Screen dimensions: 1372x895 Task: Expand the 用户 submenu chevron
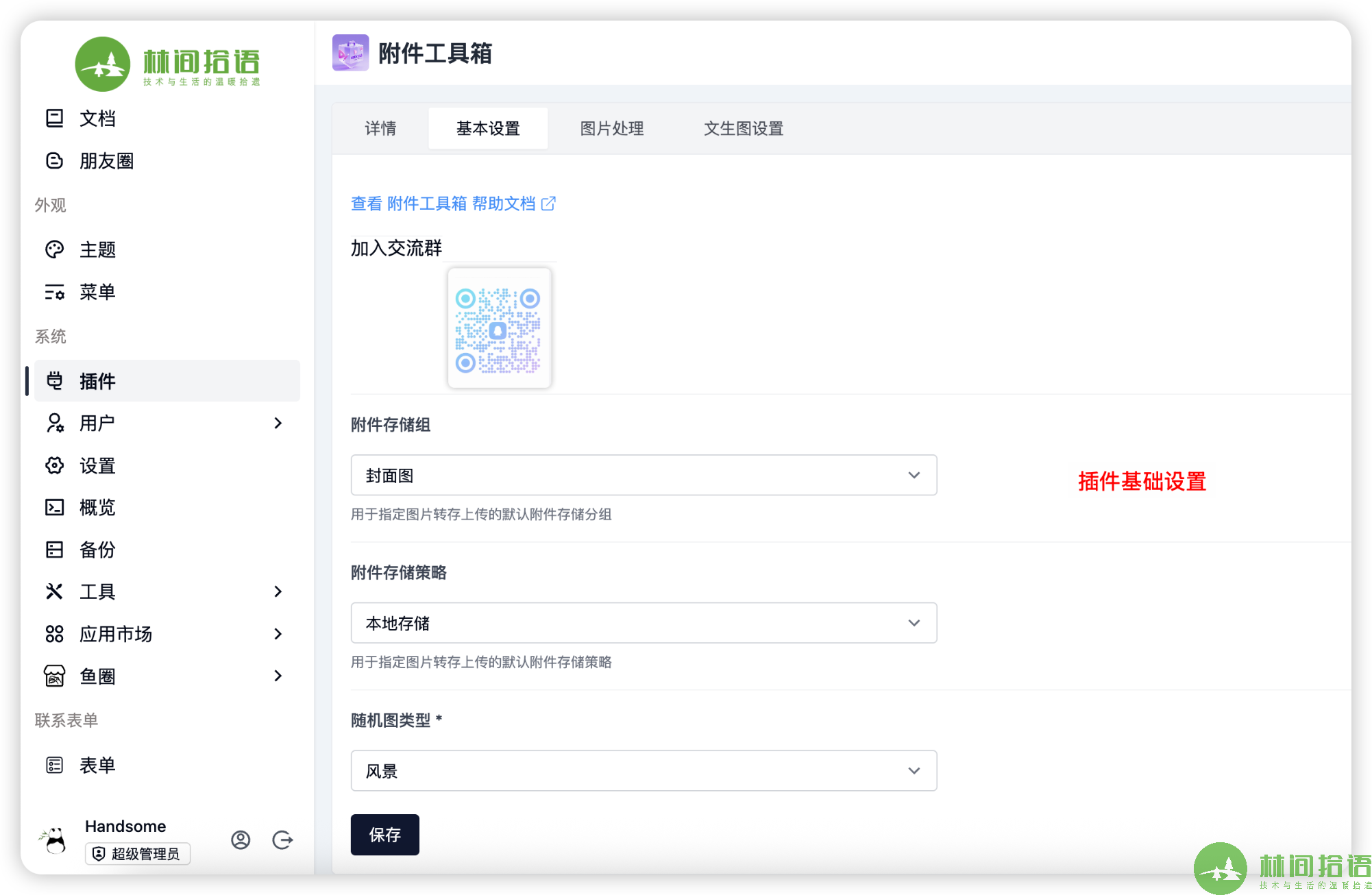[278, 424]
